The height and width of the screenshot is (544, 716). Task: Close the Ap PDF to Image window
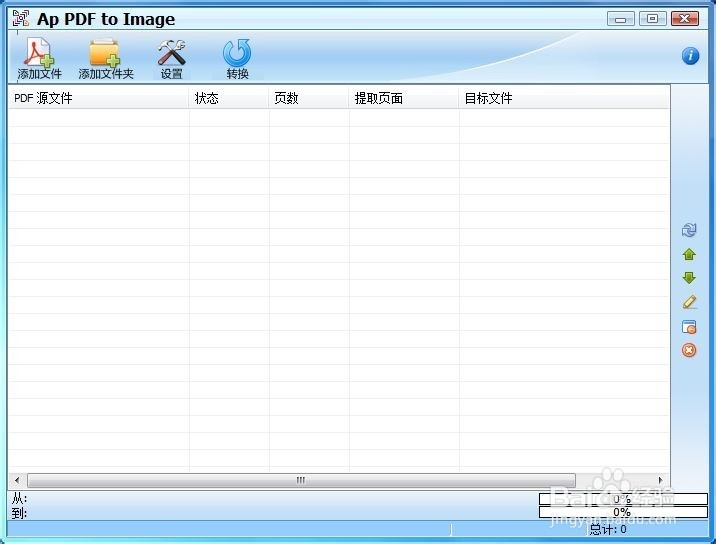pos(684,19)
